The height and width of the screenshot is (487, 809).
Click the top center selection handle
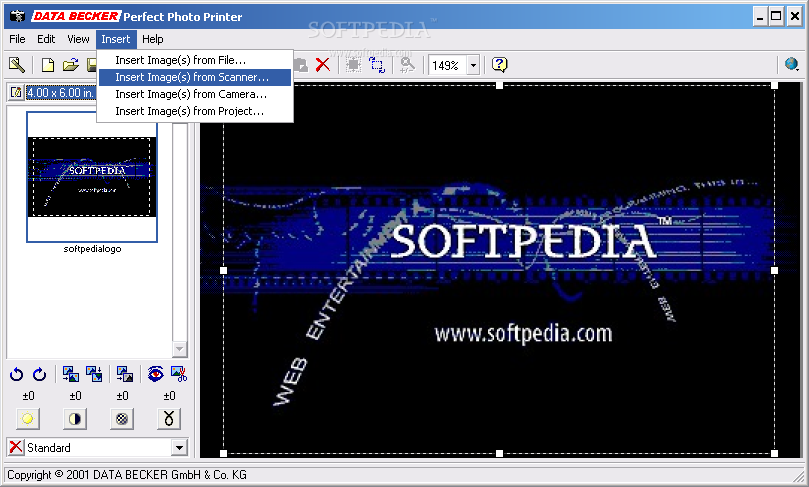pos(499,85)
